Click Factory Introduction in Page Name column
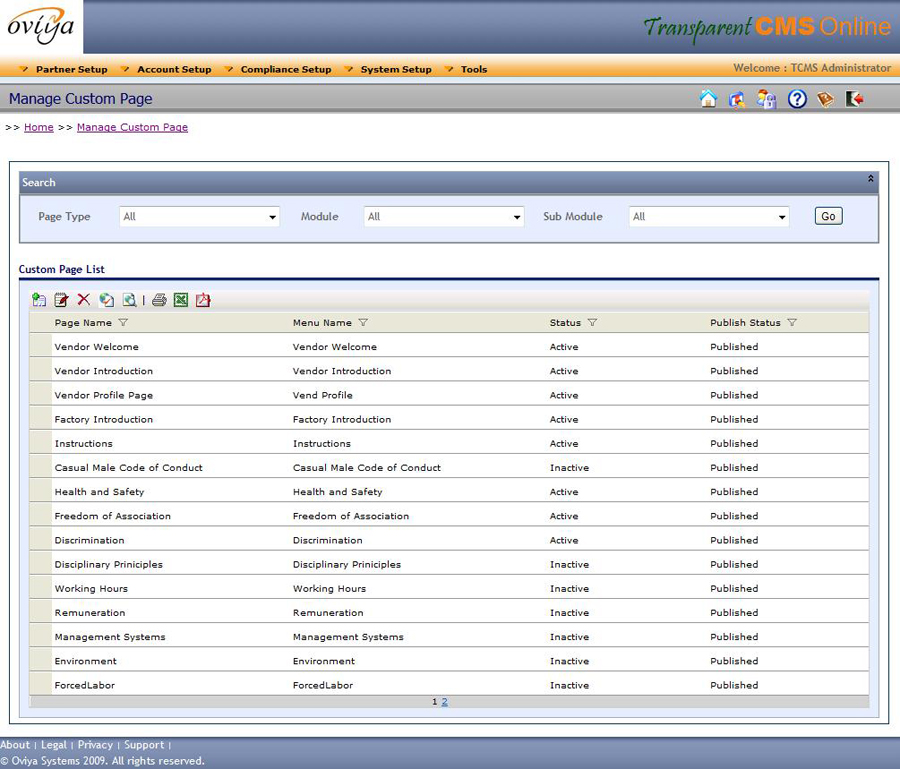Screen dimensions: 900x769 coord(104,419)
